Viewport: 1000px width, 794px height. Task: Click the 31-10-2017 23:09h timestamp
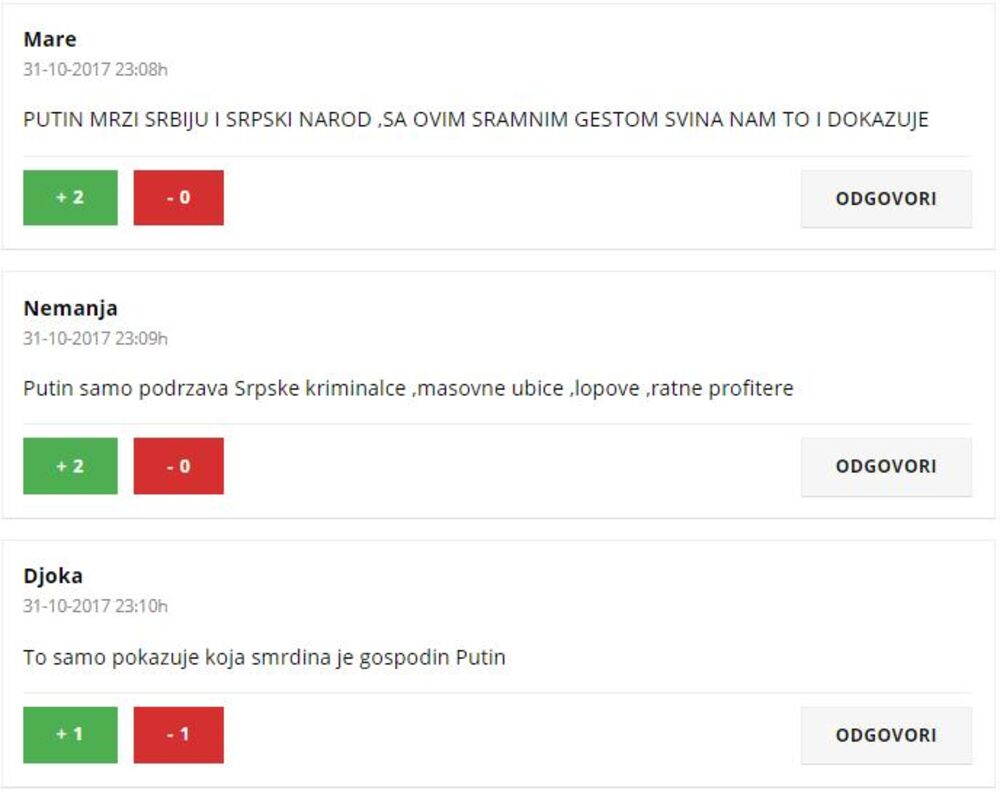(95, 338)
